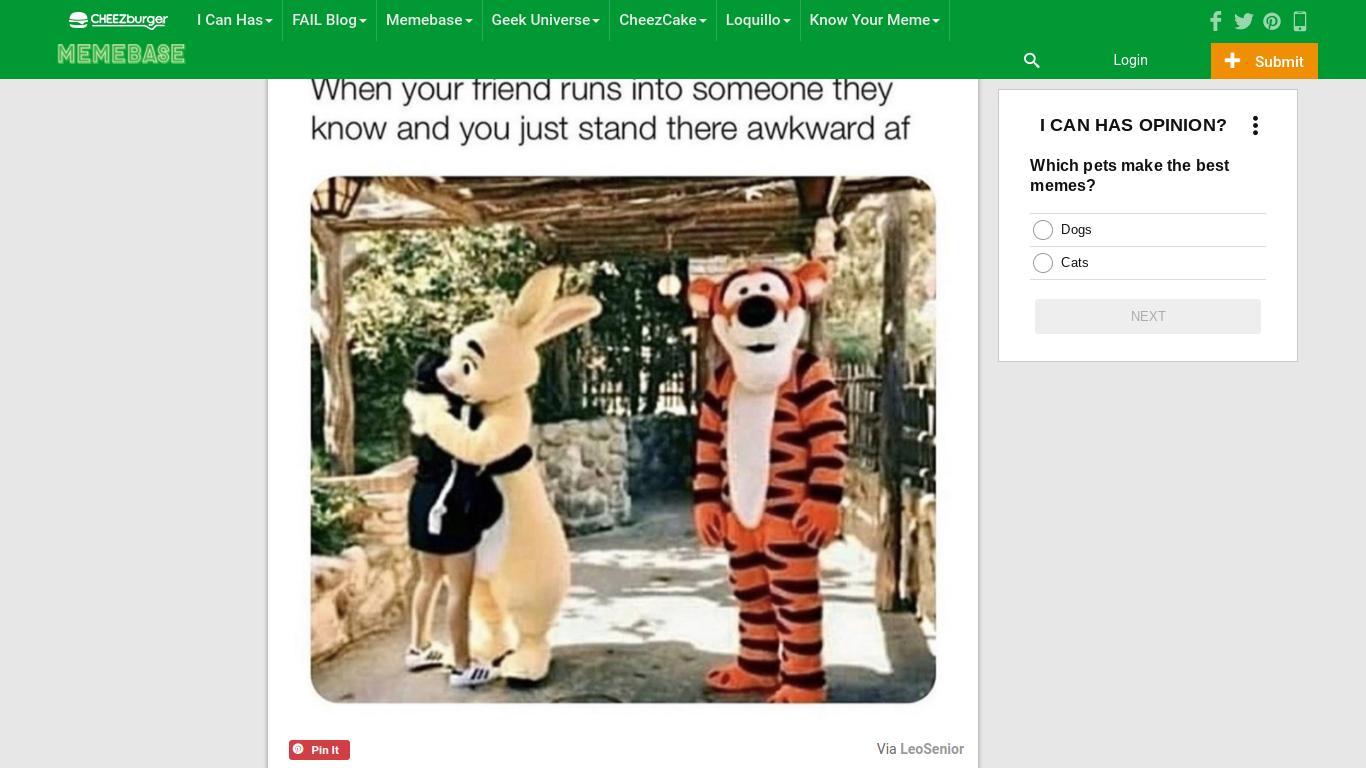Open the poll options three-dot menu
Viewport: 1366px width, 768px height.
1255,125
